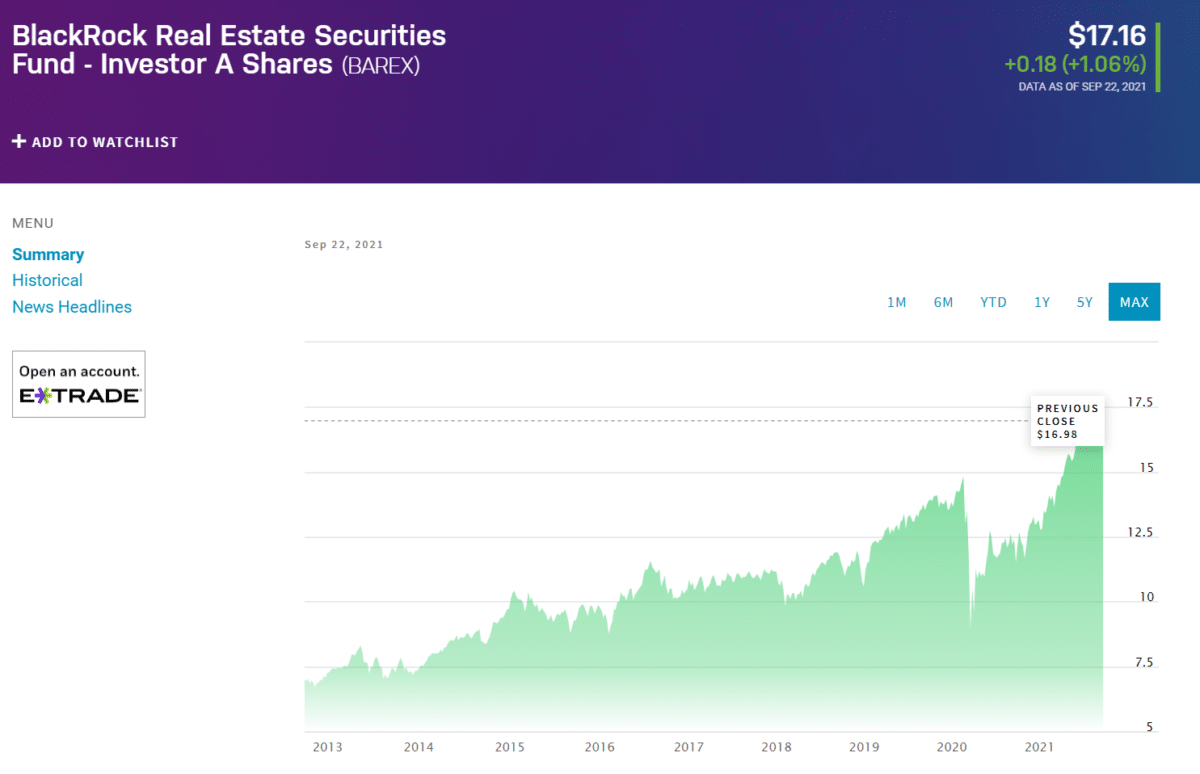The image size is (1200, 774).
Task: Click the Previous Close $16.98 tooltip
Action: click(x=1067, y=421)
